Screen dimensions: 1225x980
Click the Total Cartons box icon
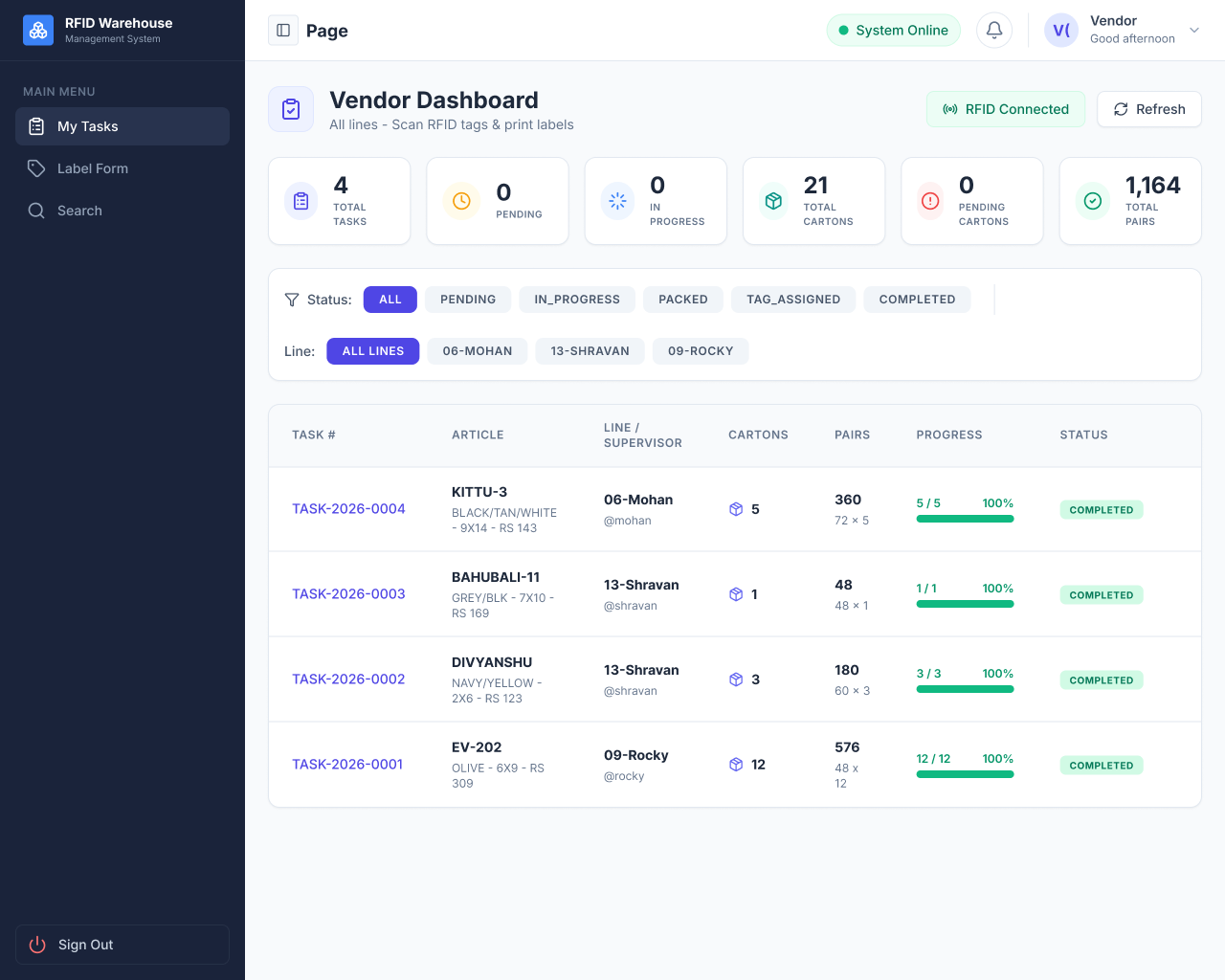[x=773, y=201]
